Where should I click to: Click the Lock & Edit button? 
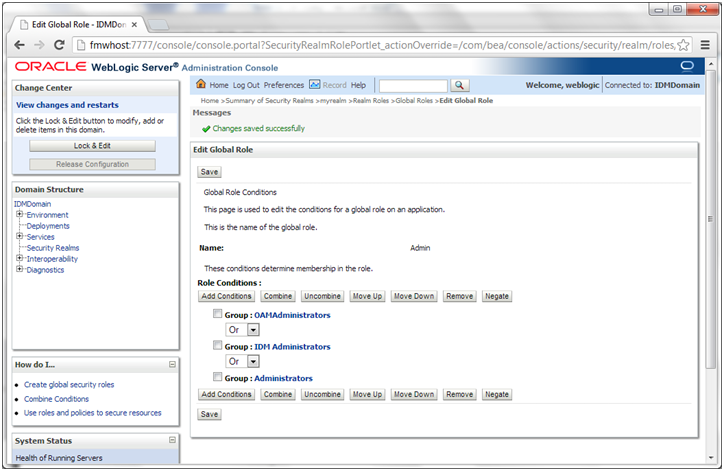point(92,146)
